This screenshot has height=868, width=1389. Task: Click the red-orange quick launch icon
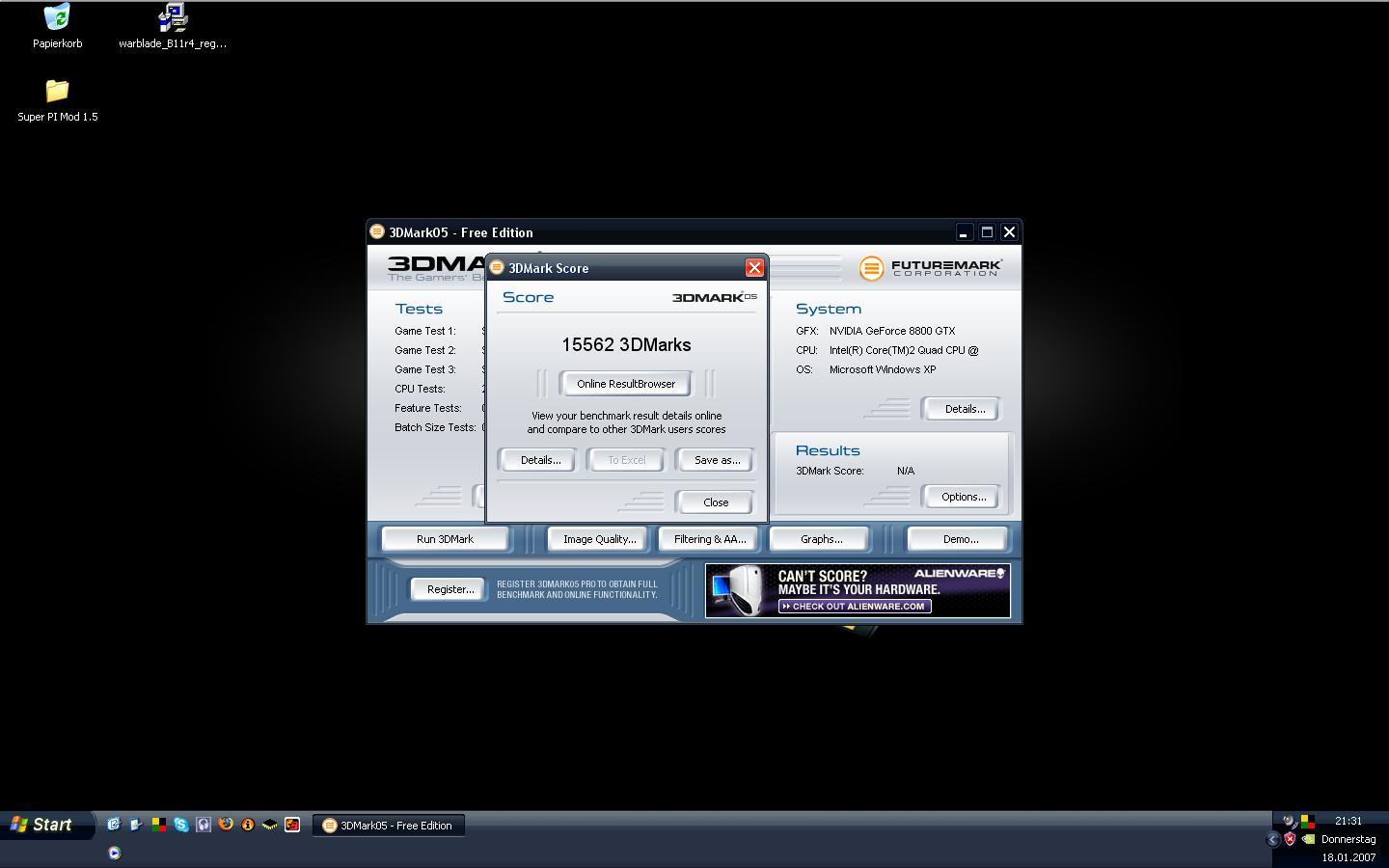[x=292, y=825]
